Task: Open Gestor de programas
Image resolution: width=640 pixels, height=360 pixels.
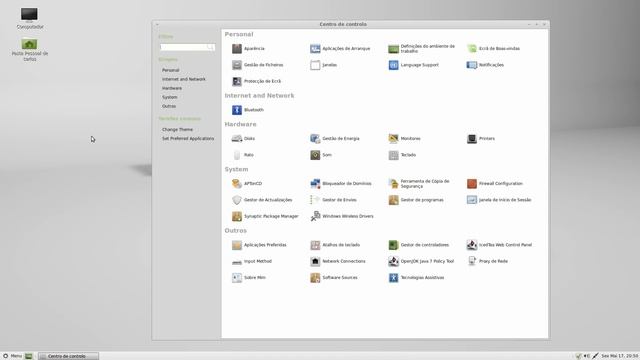Action: pos(416,200)
